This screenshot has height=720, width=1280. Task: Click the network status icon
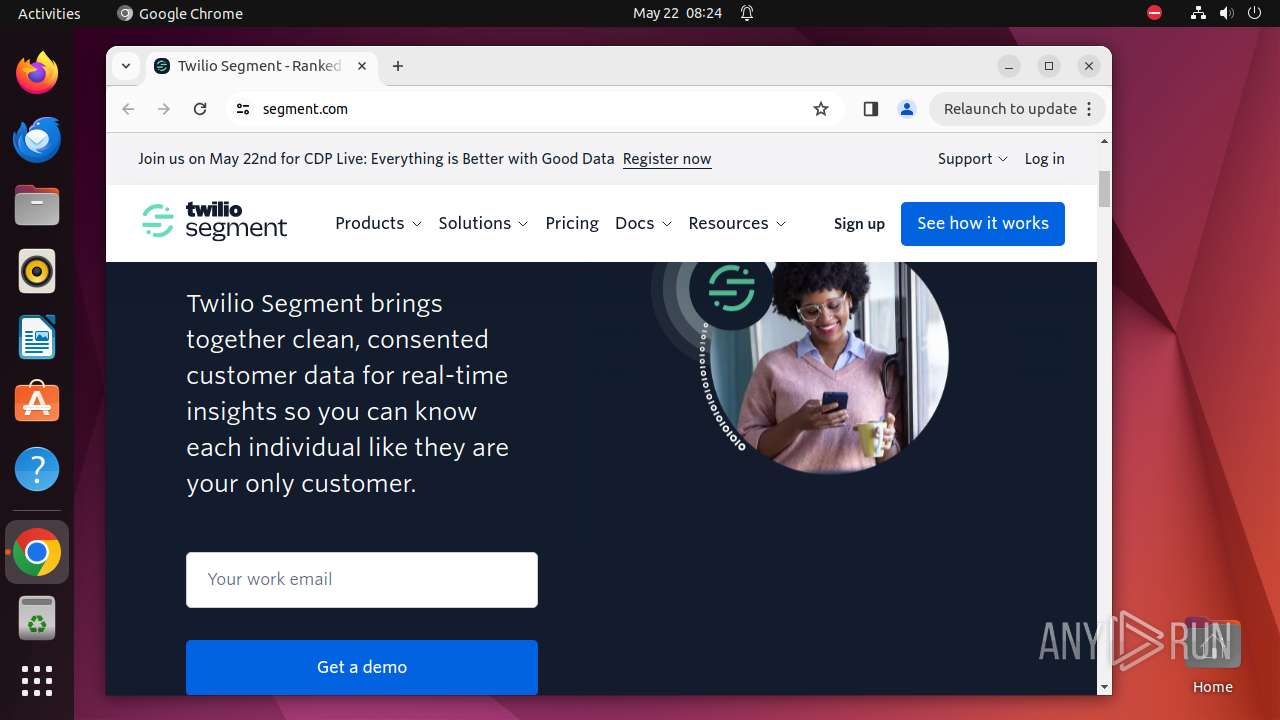1198,13
